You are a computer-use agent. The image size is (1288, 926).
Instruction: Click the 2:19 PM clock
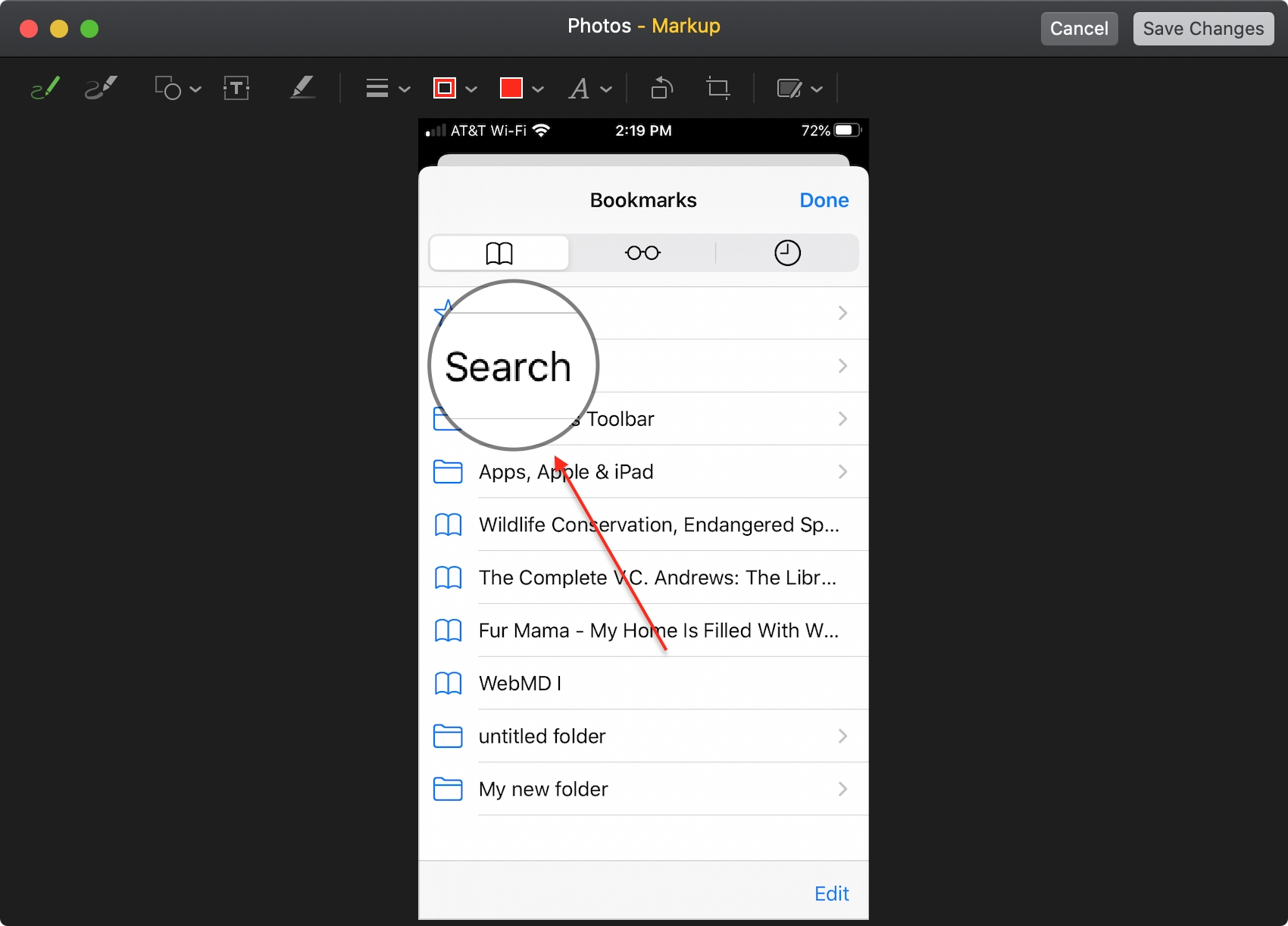click(x=643, y=130)
